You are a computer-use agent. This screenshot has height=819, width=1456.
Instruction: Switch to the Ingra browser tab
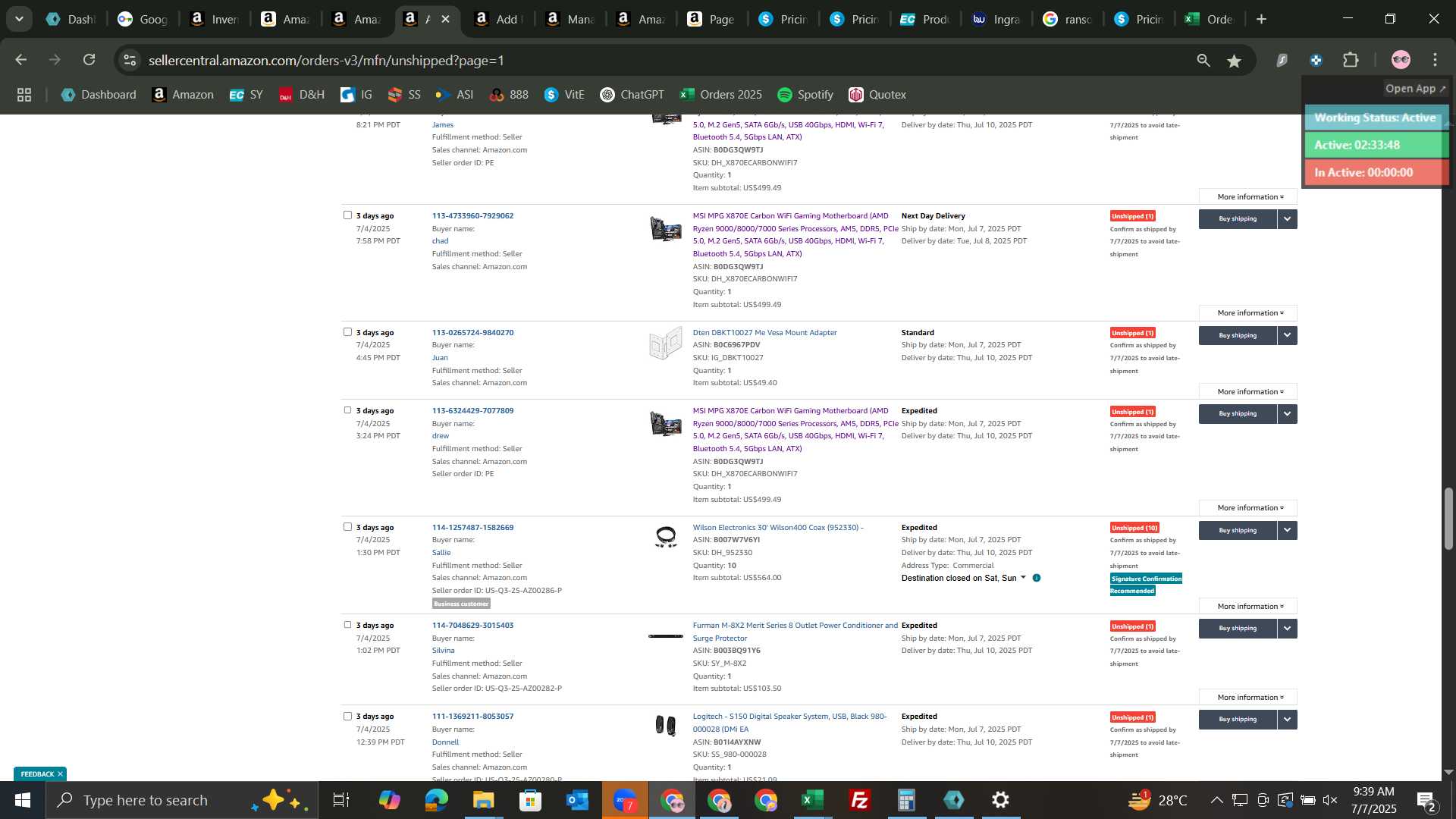pyautogui.click(x=996, y=19)
